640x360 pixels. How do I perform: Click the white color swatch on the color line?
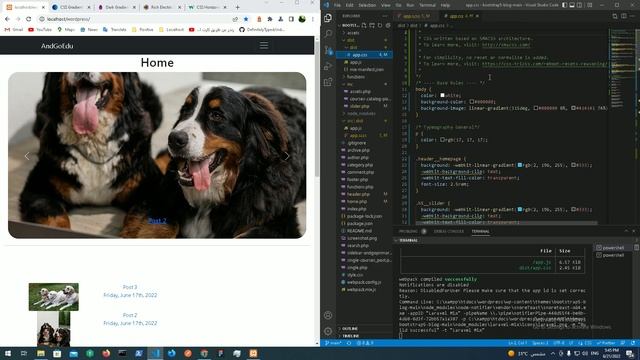coord(442,95)
